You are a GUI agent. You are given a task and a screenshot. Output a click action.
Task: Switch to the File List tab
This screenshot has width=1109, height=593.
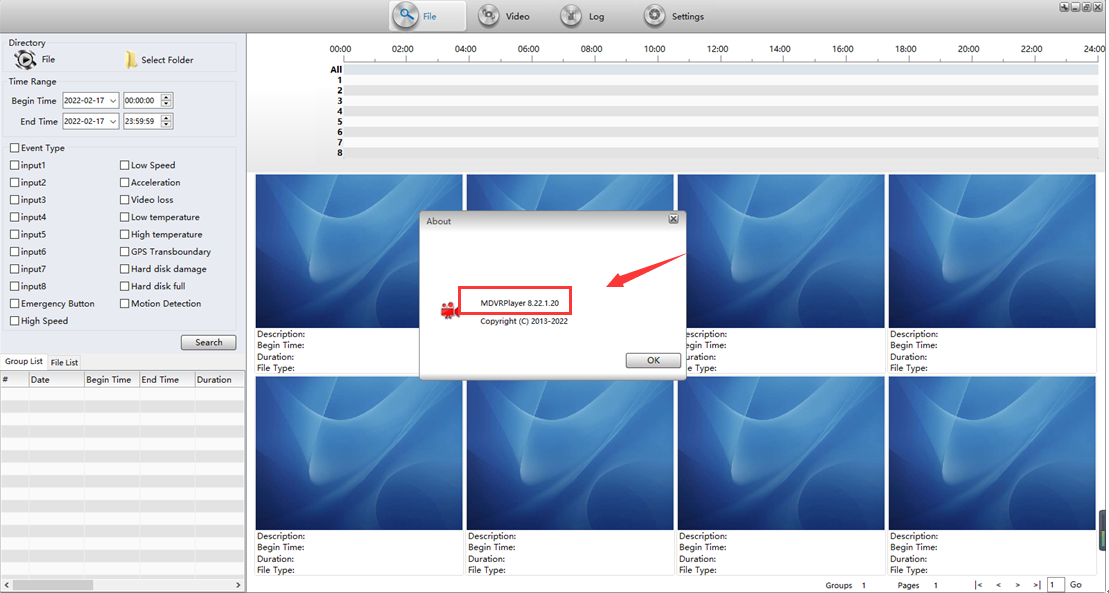[64, 362]
